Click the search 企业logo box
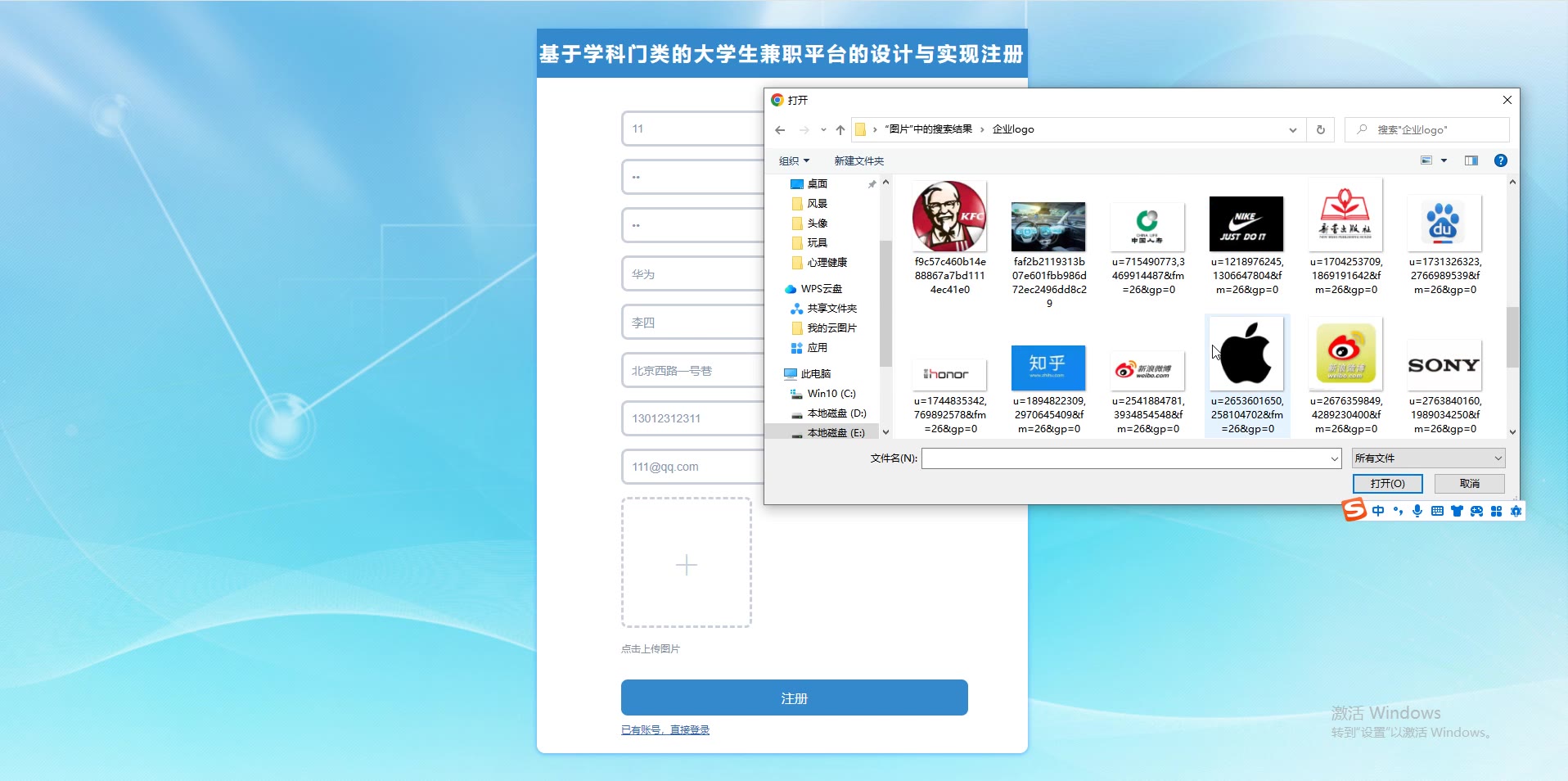Screen dimensions: 1568x781 pos(1427,130)
